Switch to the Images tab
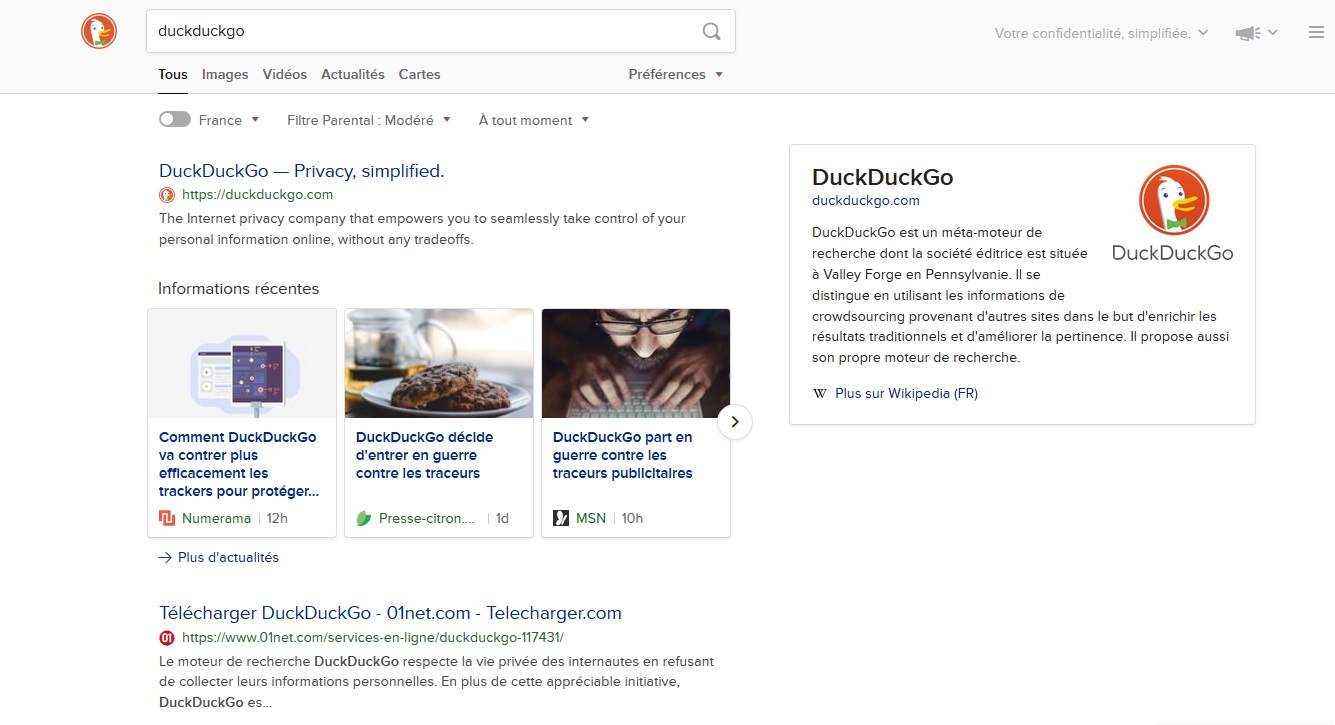The width and height of the screenshot is (1335, 725). pos(225,74)
